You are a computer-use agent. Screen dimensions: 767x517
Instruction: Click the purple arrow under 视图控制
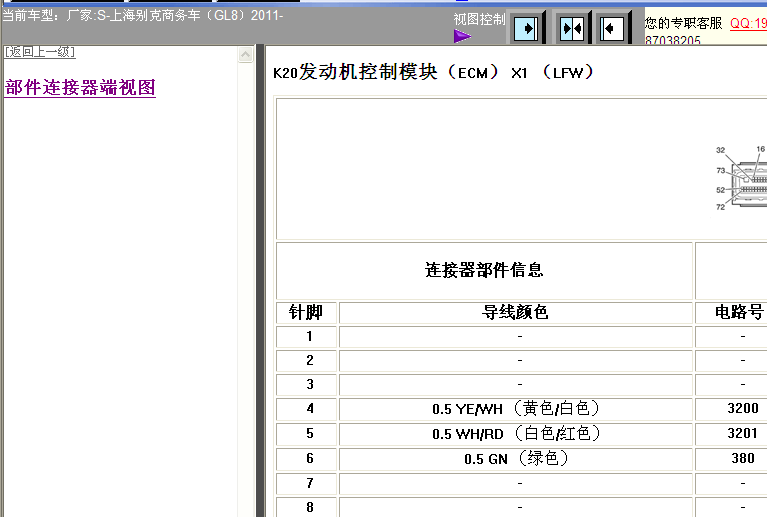(x=462, y=36)
